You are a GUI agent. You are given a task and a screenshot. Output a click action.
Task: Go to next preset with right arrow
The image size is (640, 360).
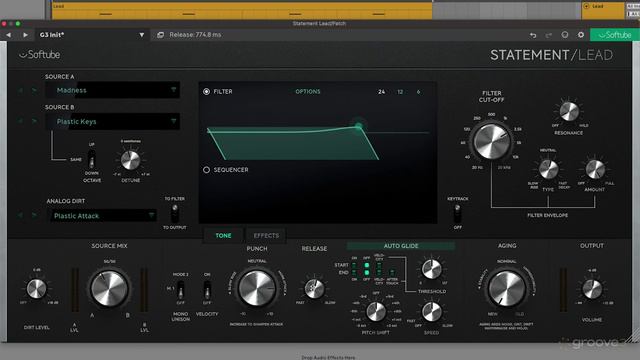pyautogui.click(x=25, y=35)
